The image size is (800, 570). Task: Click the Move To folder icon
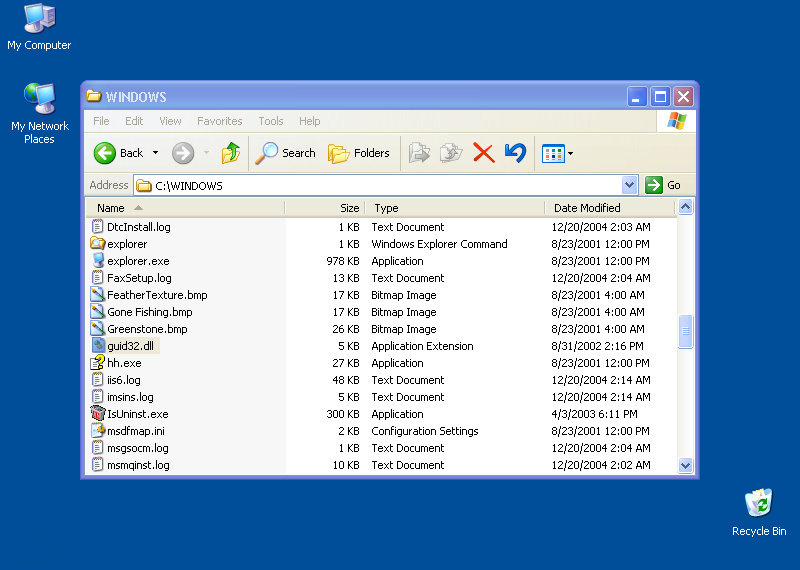(419, 153)
